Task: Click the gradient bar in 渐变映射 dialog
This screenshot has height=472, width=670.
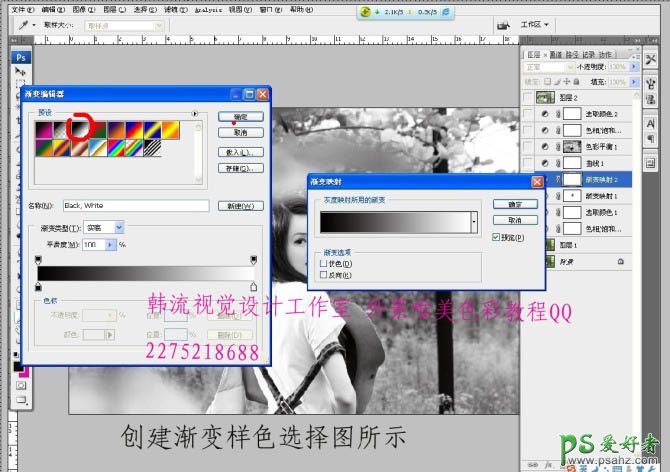Action: (392, 221)
